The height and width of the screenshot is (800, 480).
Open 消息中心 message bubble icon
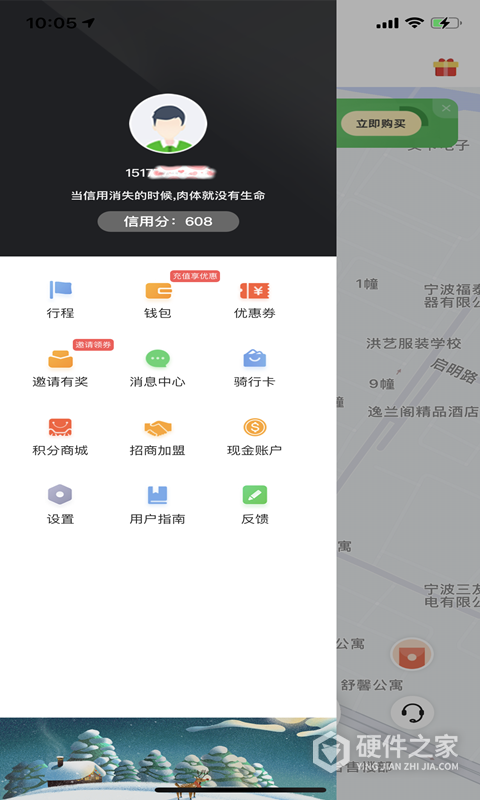pyautogui.click(x=158, y=359)
